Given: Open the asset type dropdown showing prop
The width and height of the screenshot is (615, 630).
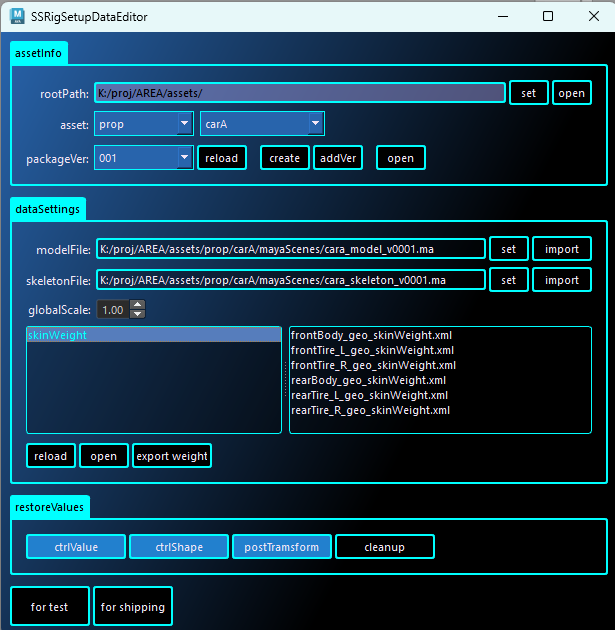Looking at the screenshot, I should tap(143, 124).
